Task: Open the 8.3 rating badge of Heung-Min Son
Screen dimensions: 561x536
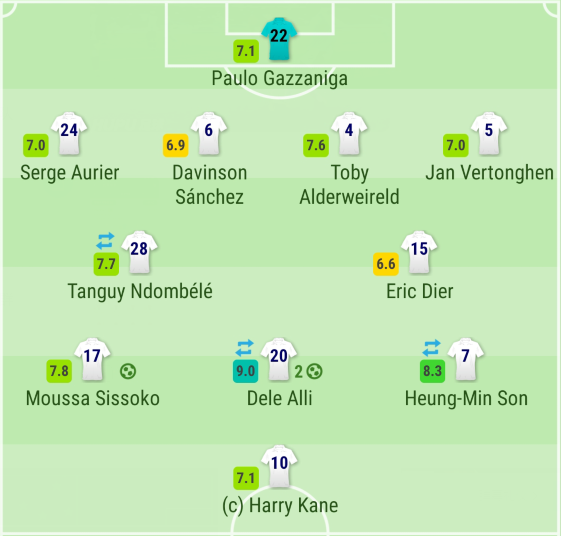Action: pos(432,371)
